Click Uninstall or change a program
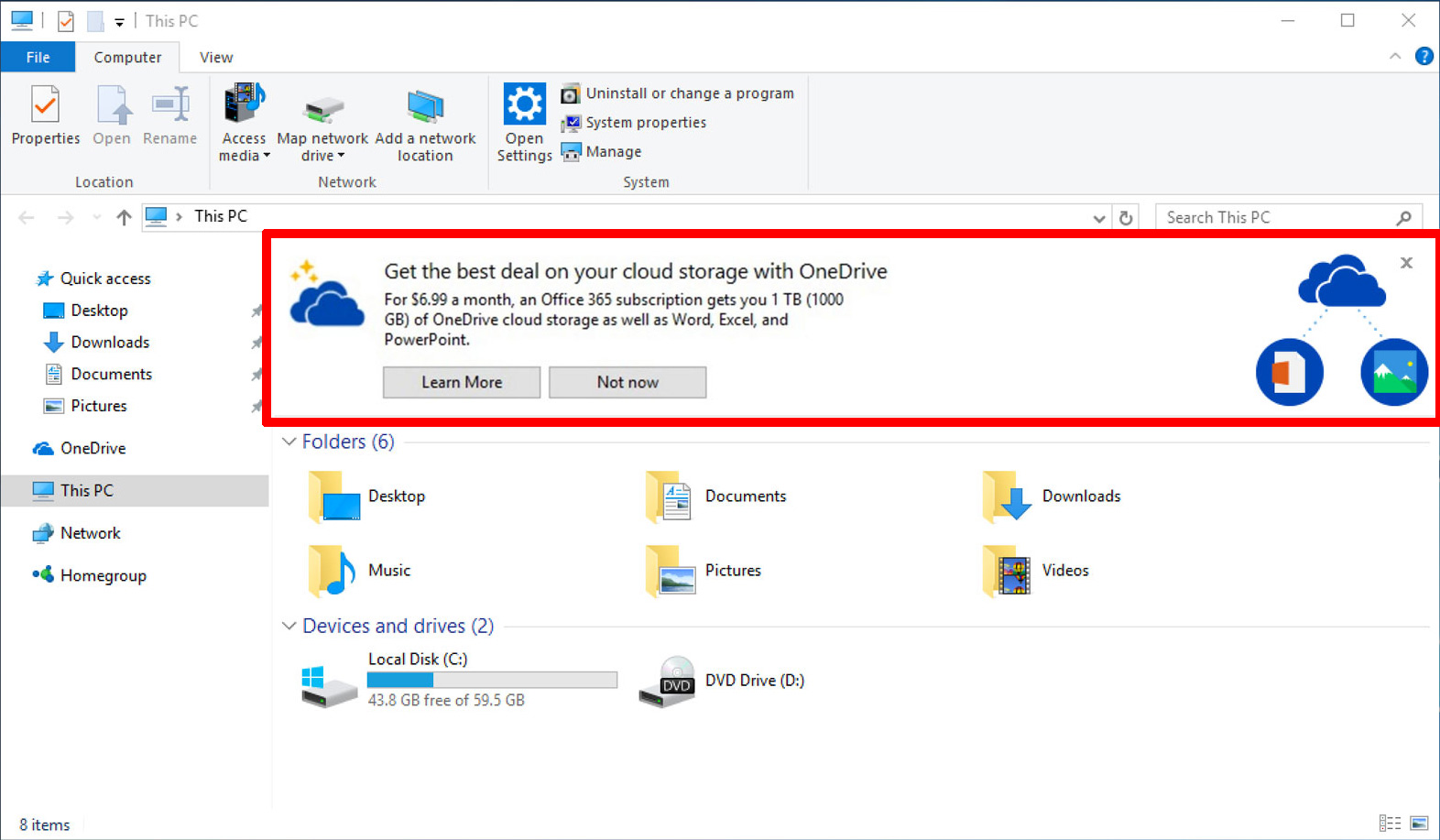This screenshot has width=1440, height=840. point(678,93)
